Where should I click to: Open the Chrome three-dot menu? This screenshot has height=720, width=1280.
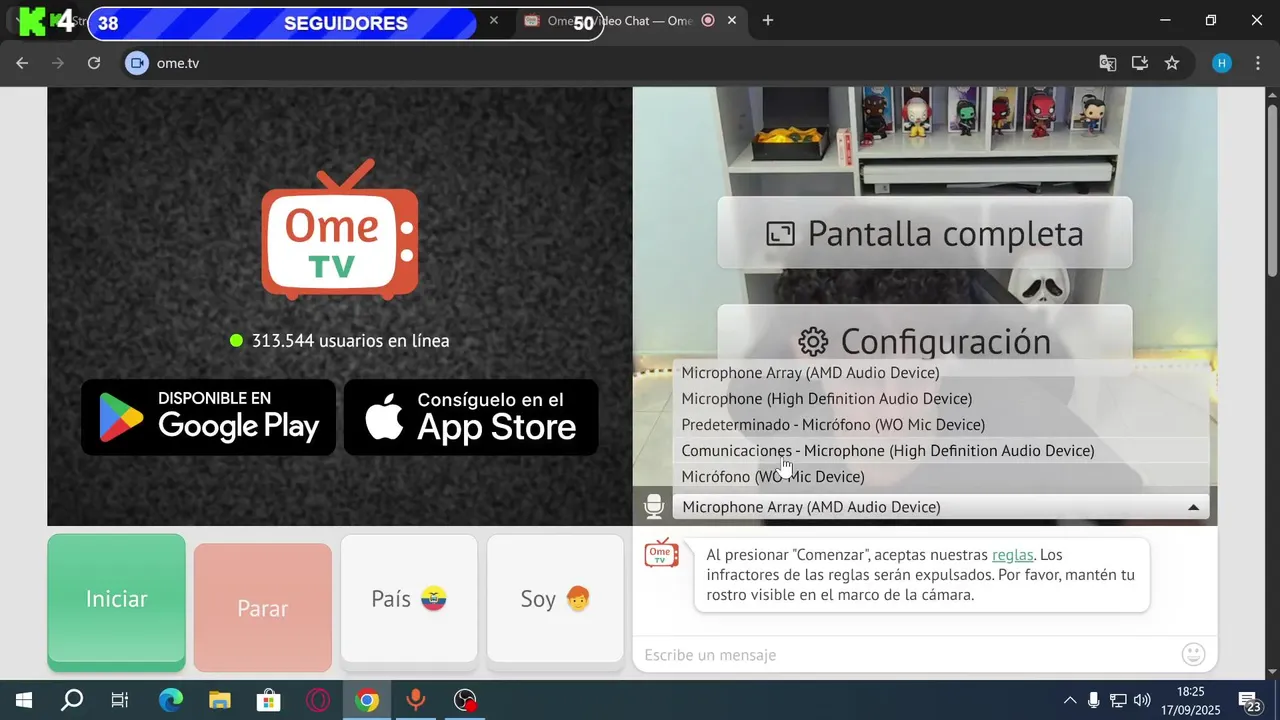(x=1256, y=63)
